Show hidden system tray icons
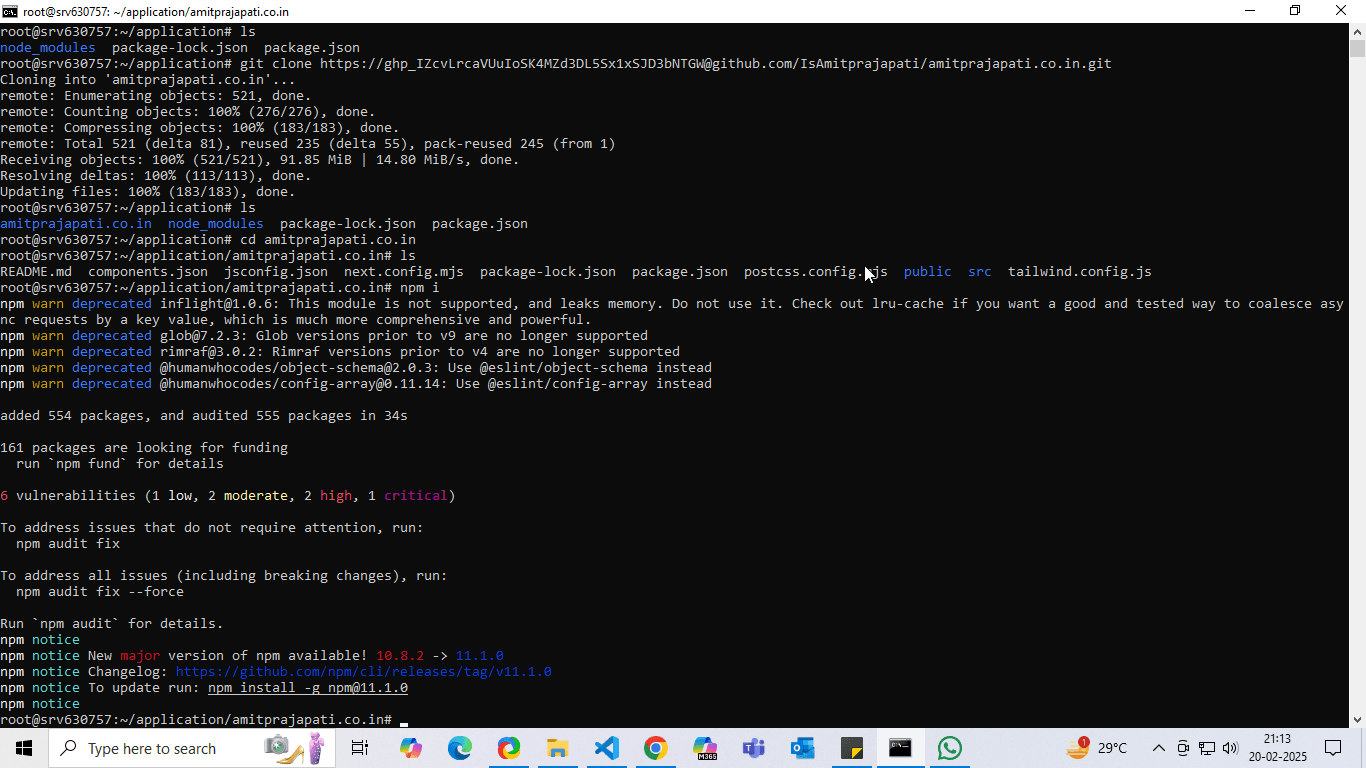This screenshot has width=1366, height=768. pos(1158,748)
